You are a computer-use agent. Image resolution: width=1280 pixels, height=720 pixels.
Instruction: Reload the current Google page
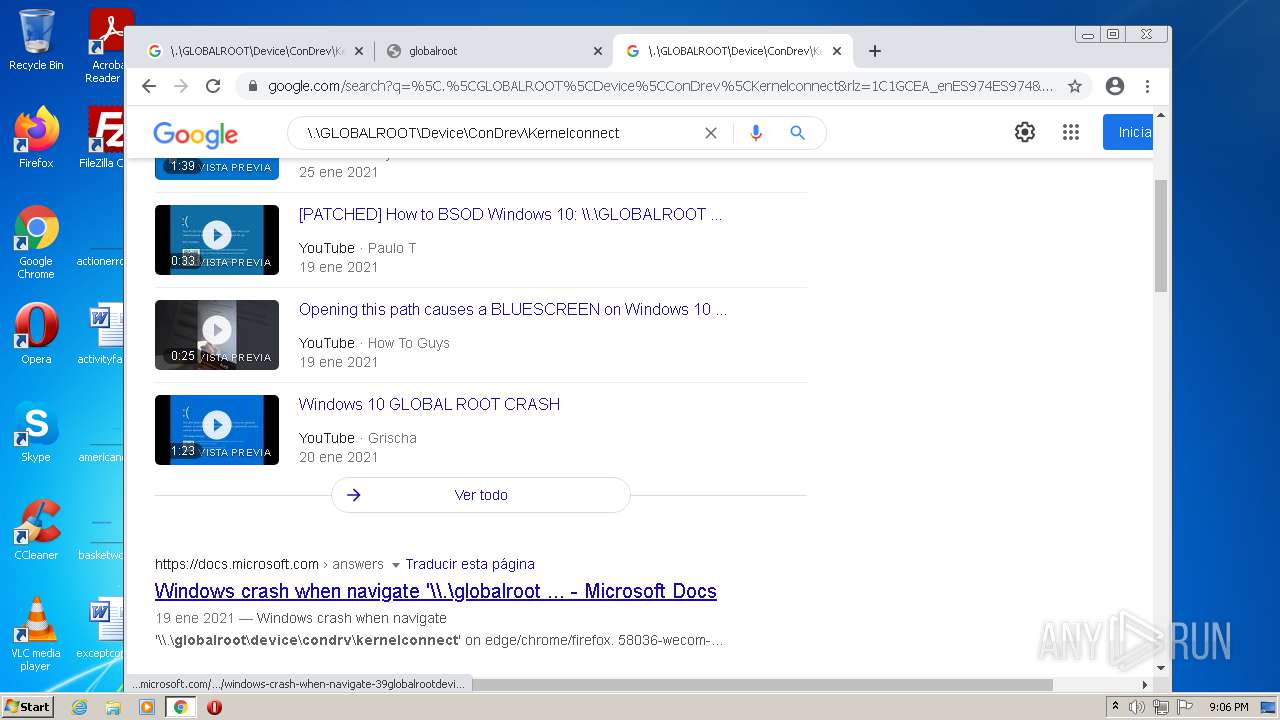click(213, 86)
